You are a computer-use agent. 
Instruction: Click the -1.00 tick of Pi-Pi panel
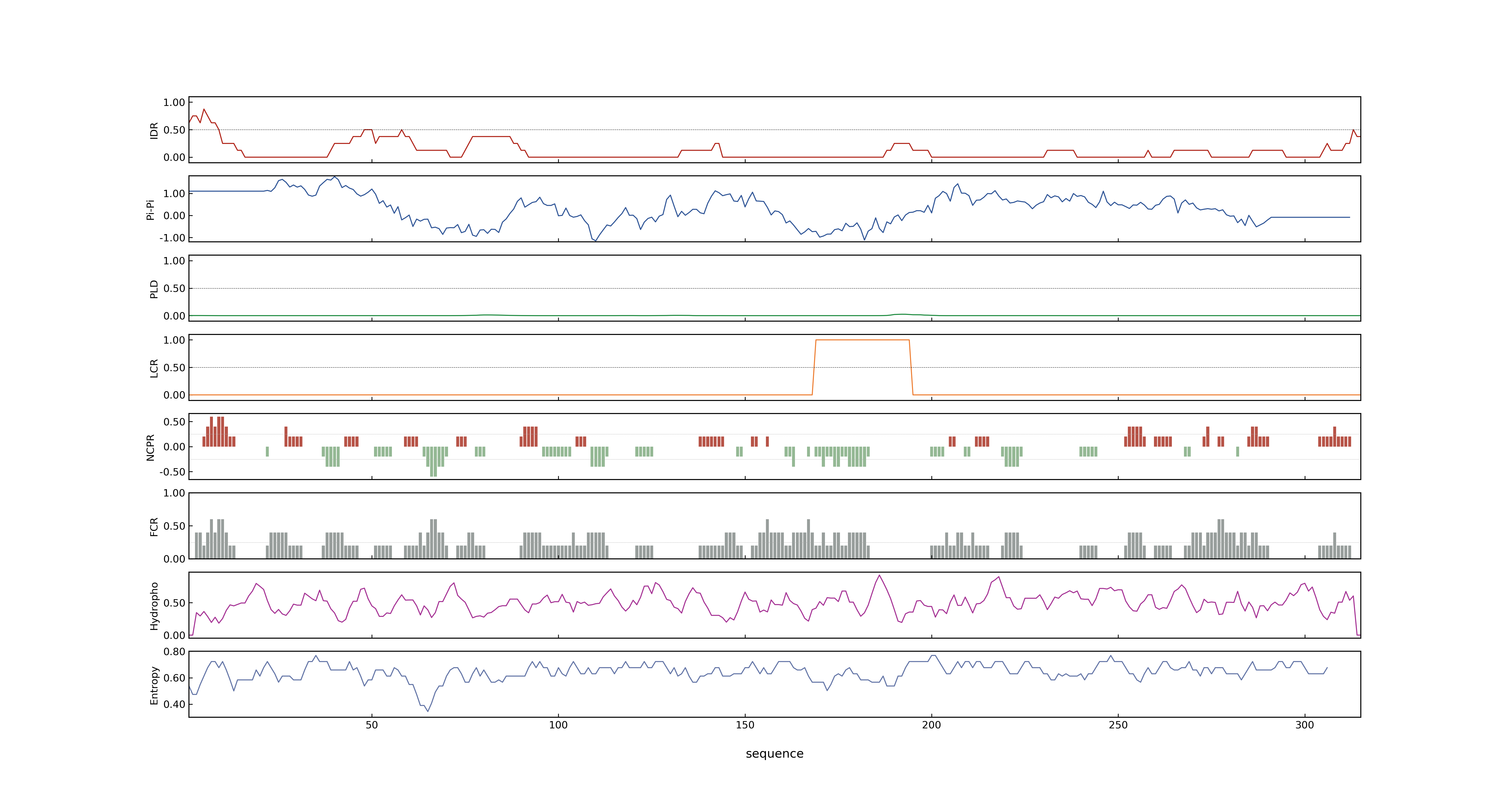point(172,238)
